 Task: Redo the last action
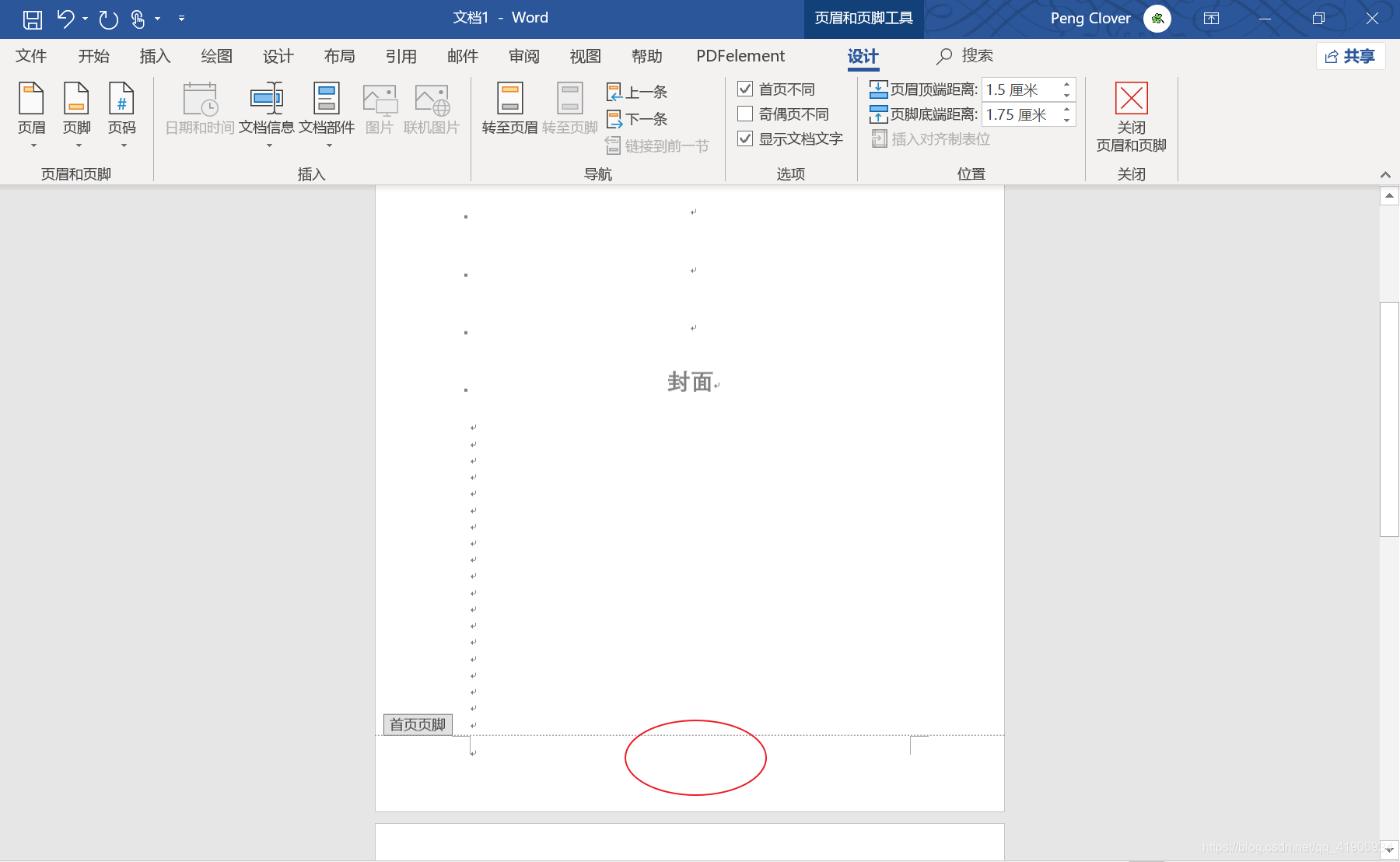pyautogui.click(x=109, y=19)
